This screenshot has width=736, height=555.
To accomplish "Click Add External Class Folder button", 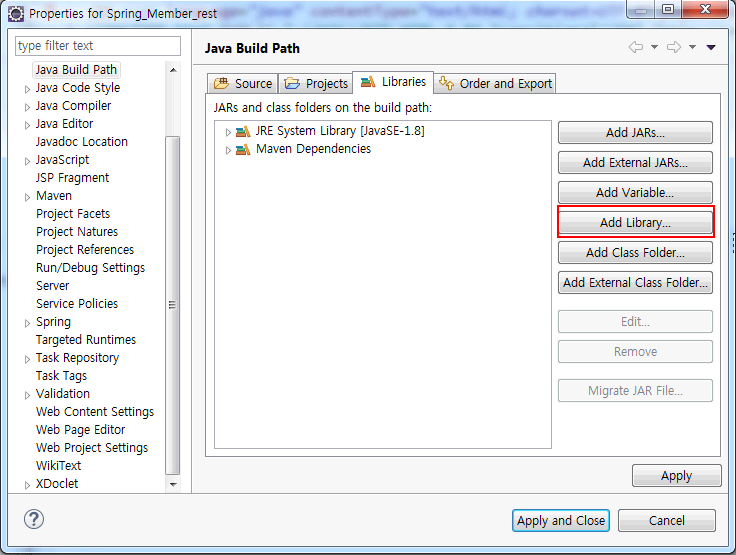I will pyautogui.click(x=635, y=283).
